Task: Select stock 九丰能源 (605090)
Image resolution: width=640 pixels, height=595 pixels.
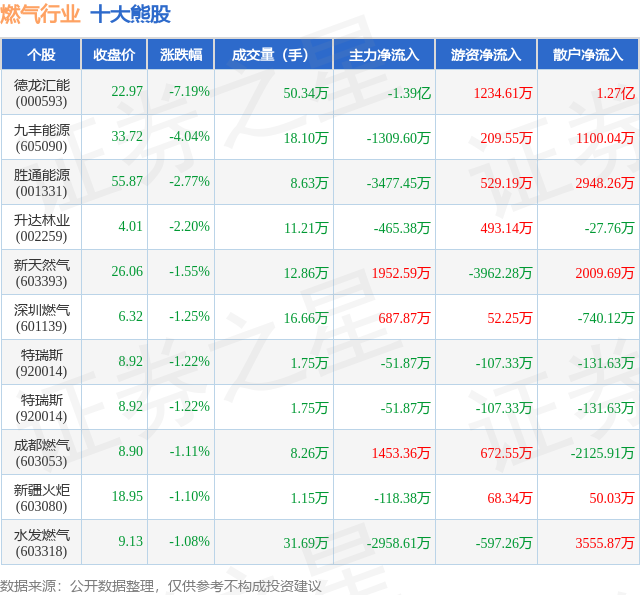Action: tap(41, 138)
